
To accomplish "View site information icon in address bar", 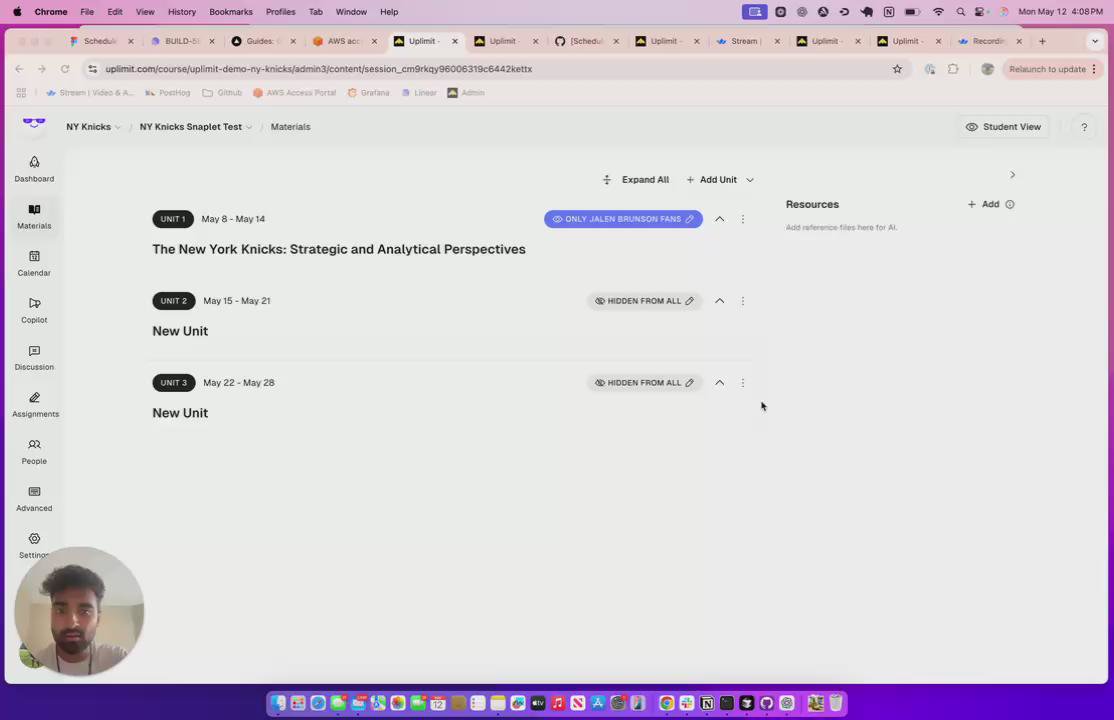I will pos(92,69).
